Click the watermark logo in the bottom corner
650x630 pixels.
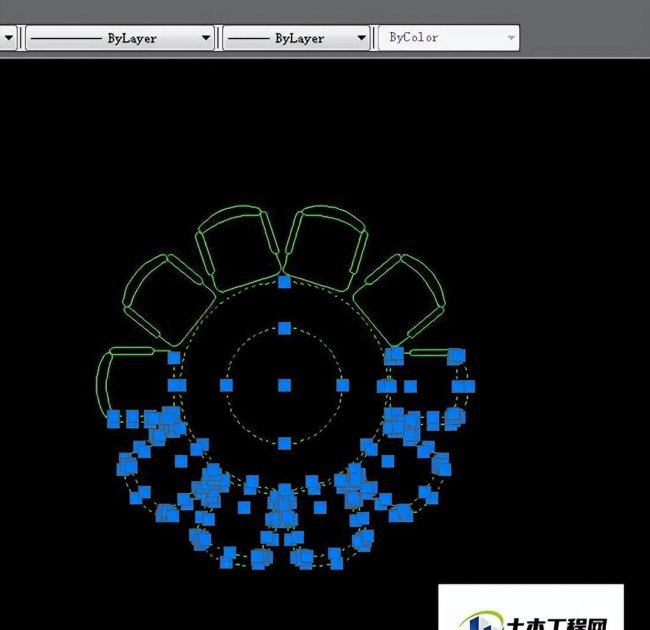pyautogui.click(x=531, y=607)
